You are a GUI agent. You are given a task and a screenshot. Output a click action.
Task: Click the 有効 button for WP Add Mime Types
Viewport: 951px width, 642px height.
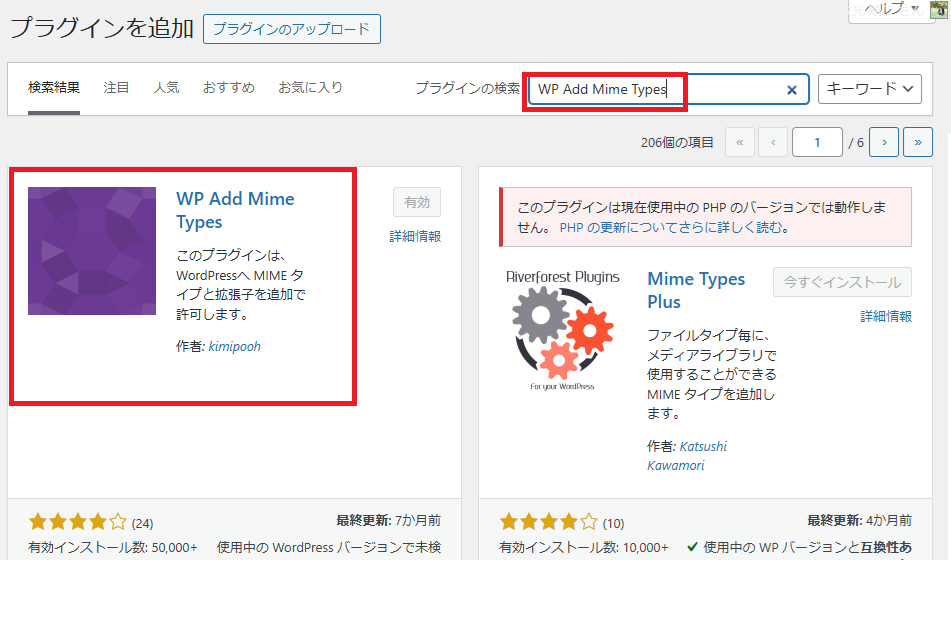click(417, 202)
